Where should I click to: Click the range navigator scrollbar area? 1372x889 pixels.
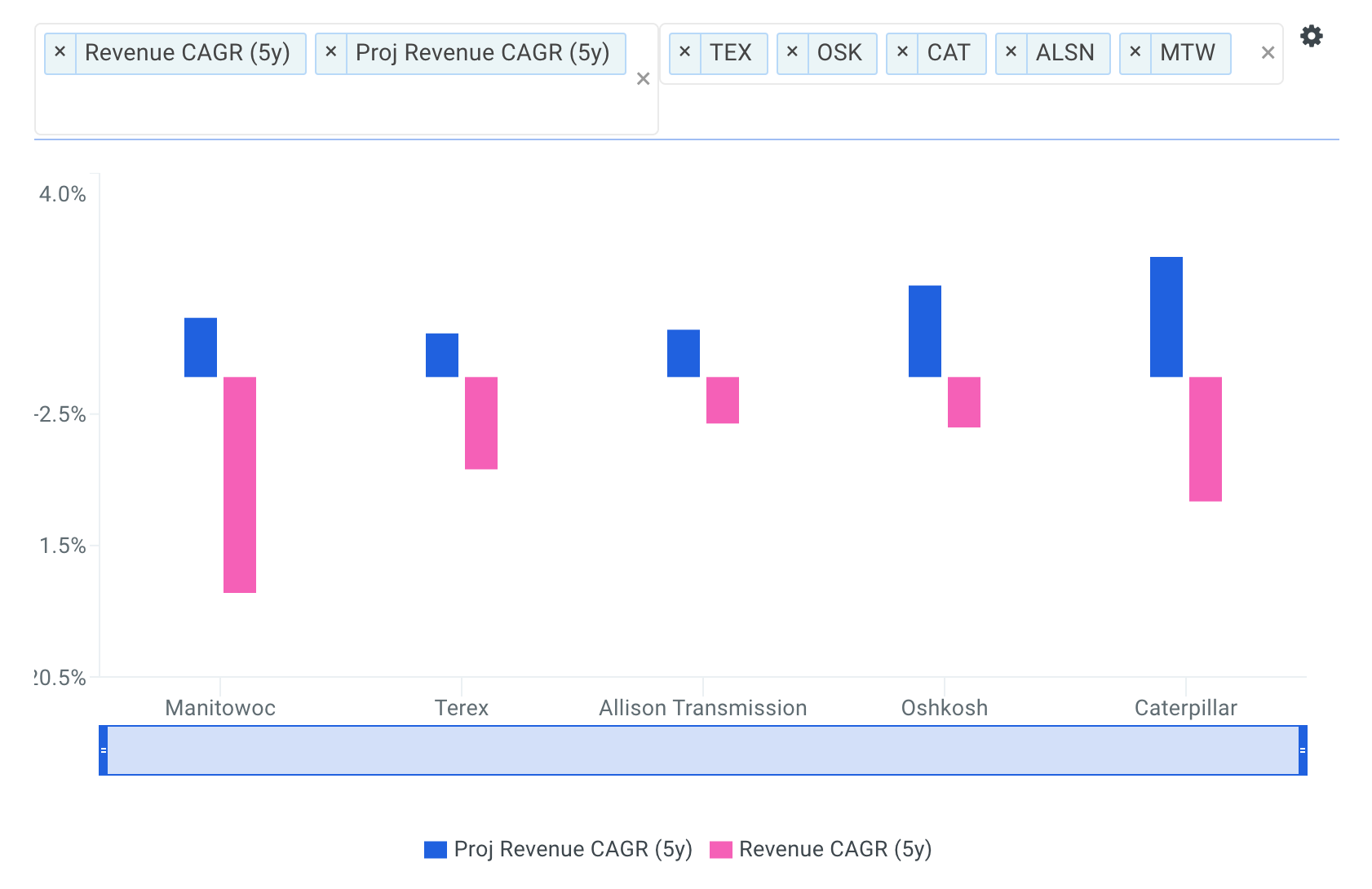tap(703, 750)
